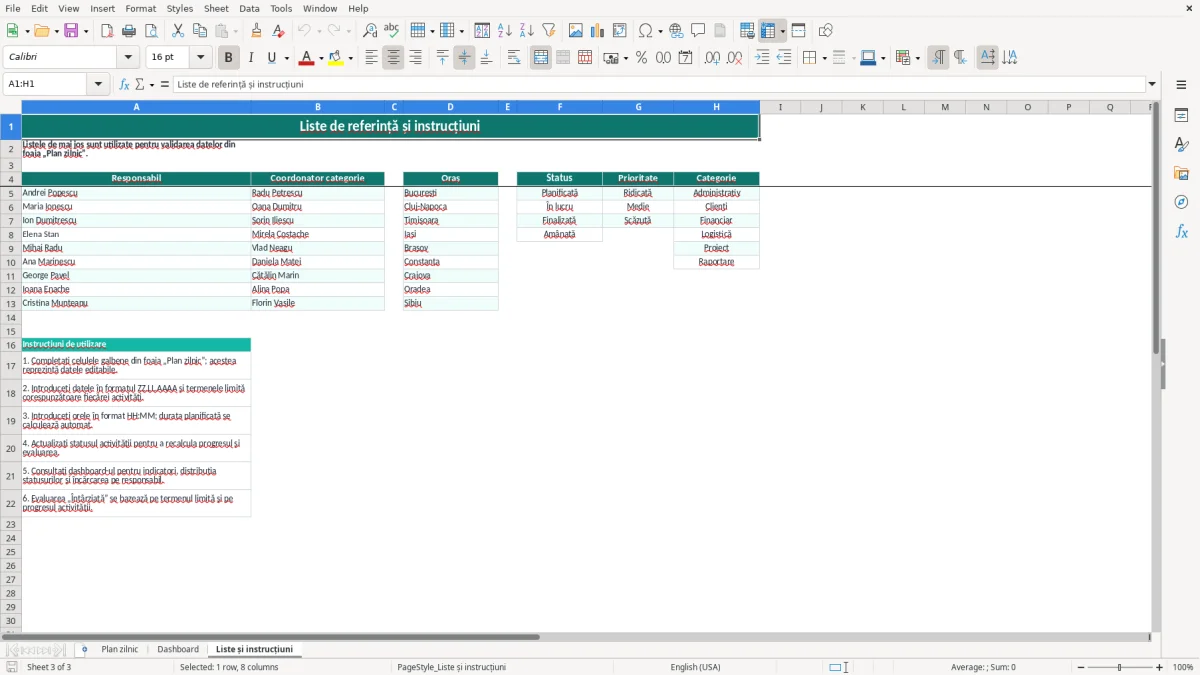The image size is (1200, 675).
Task: Toggle Left-To-Right text direction
Action: [938, 58]
